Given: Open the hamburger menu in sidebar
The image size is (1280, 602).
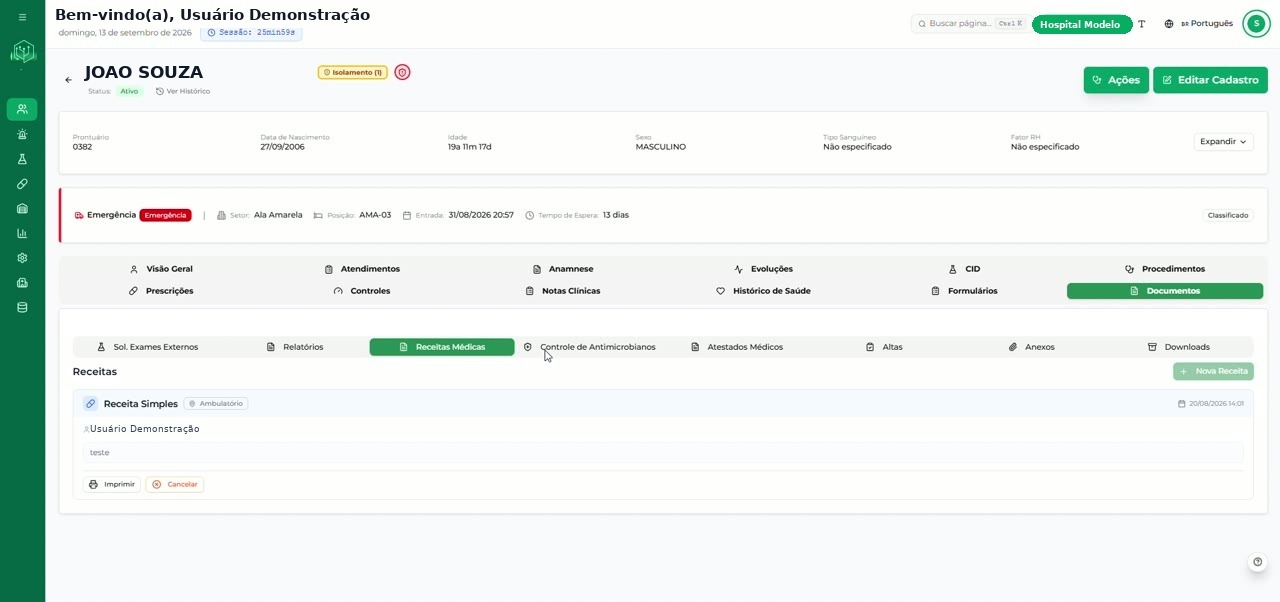Looking at the screenshot, I should pyautogui.click(x=22, y=17).
